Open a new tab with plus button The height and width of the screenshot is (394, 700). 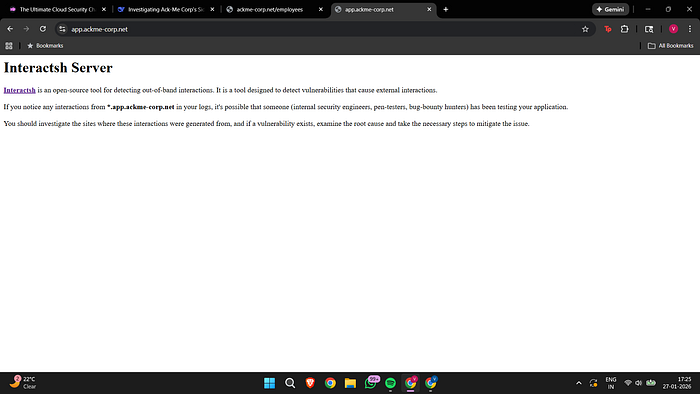coord(446,9)
